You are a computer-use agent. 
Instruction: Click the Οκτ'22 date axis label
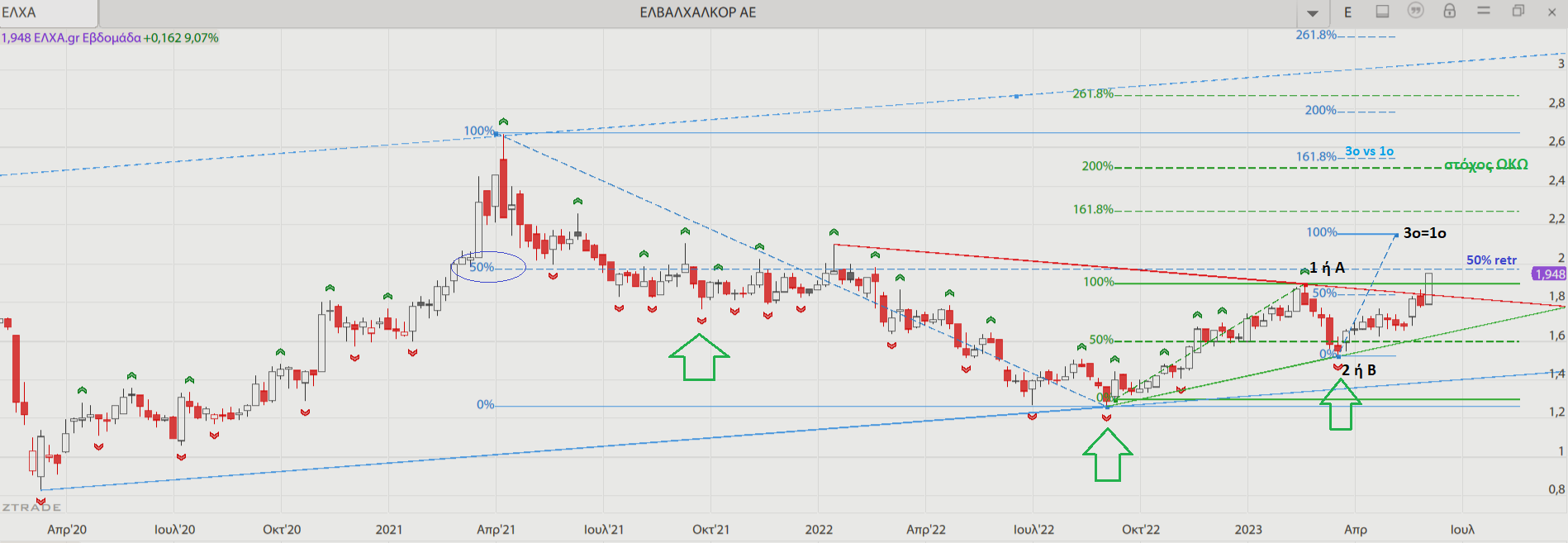(x=1141, y=529)
